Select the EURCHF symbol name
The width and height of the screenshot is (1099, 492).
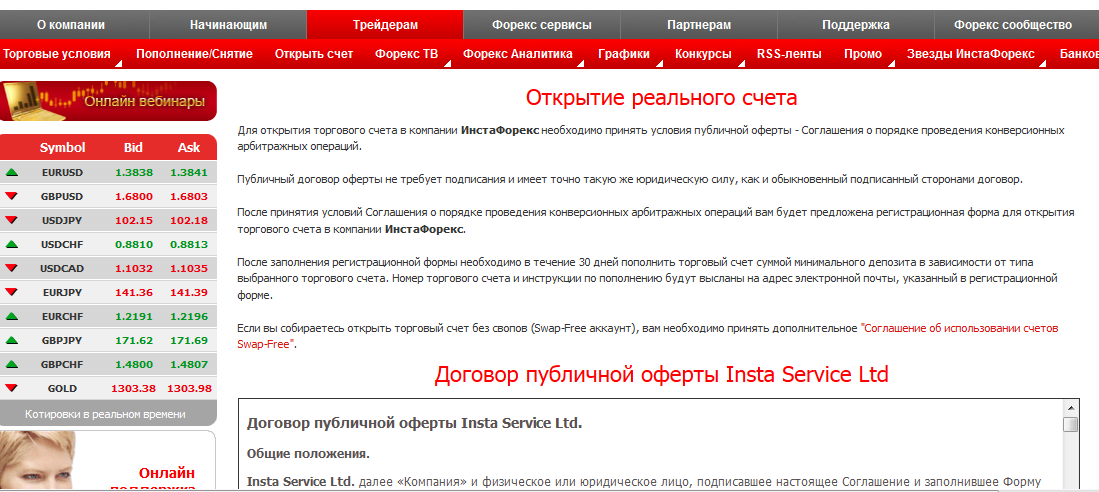62,316
